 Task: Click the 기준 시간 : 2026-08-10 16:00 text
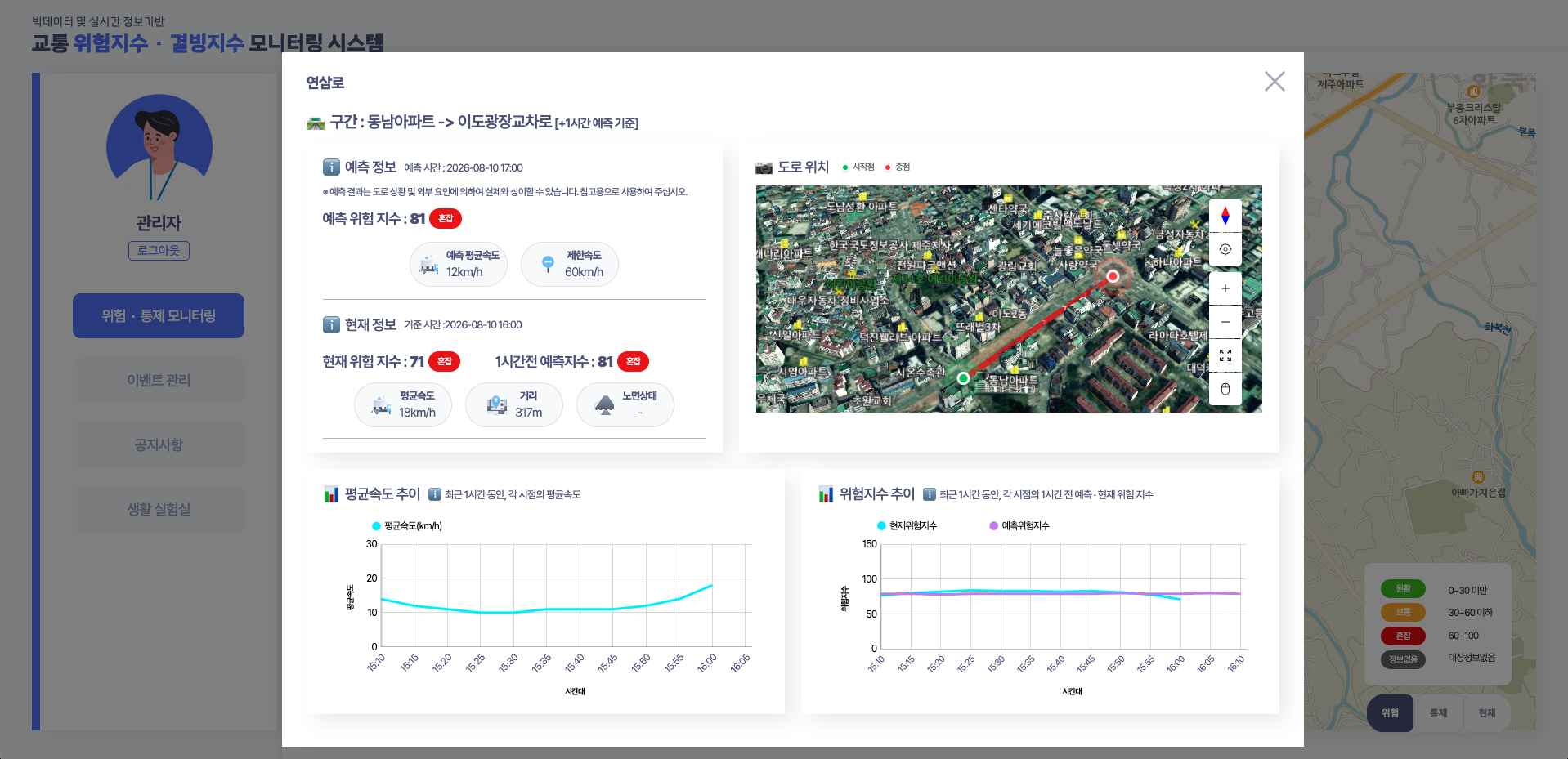point(463,325)
